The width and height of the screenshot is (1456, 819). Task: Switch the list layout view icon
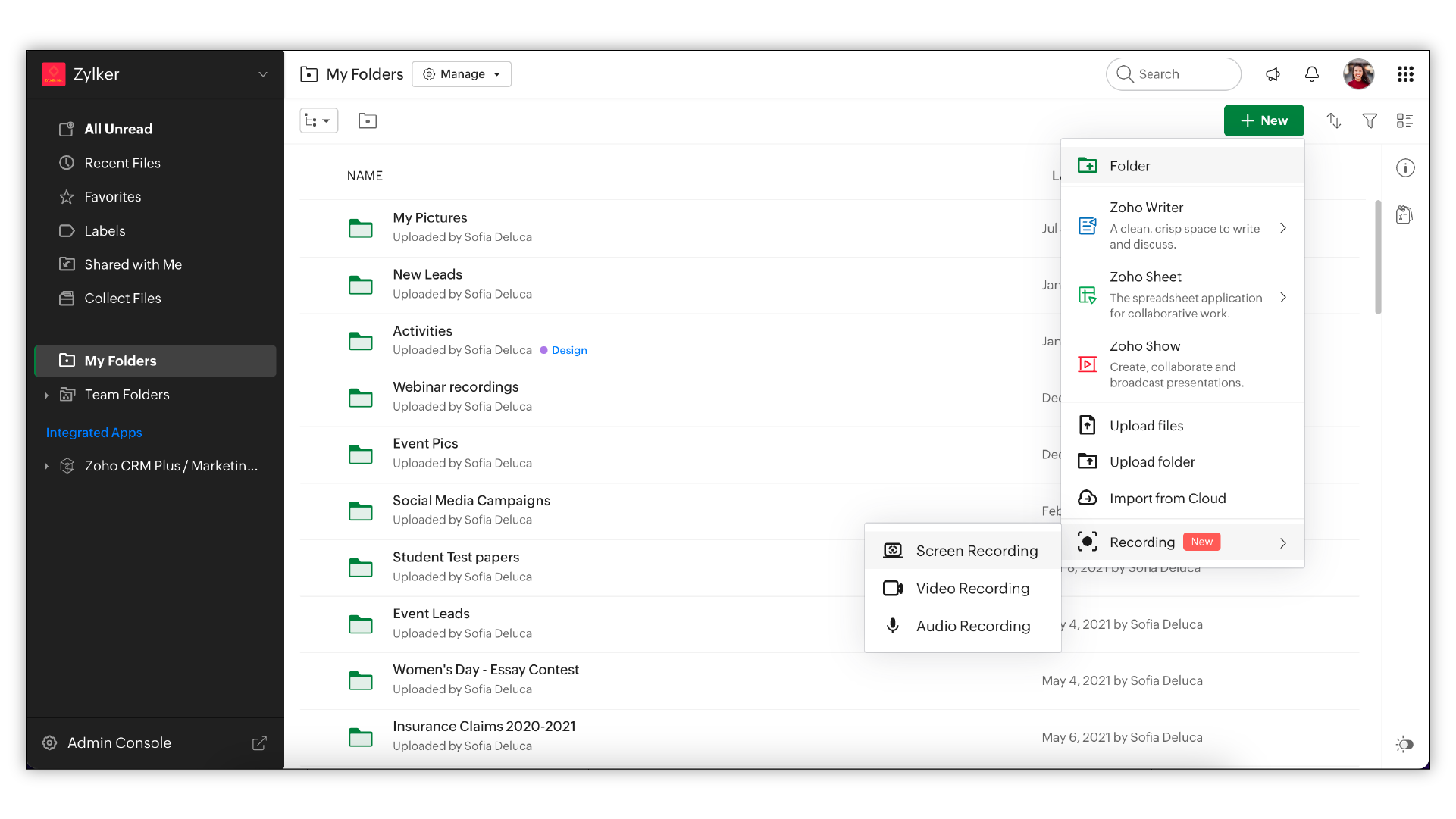(x=1404, y=120)
